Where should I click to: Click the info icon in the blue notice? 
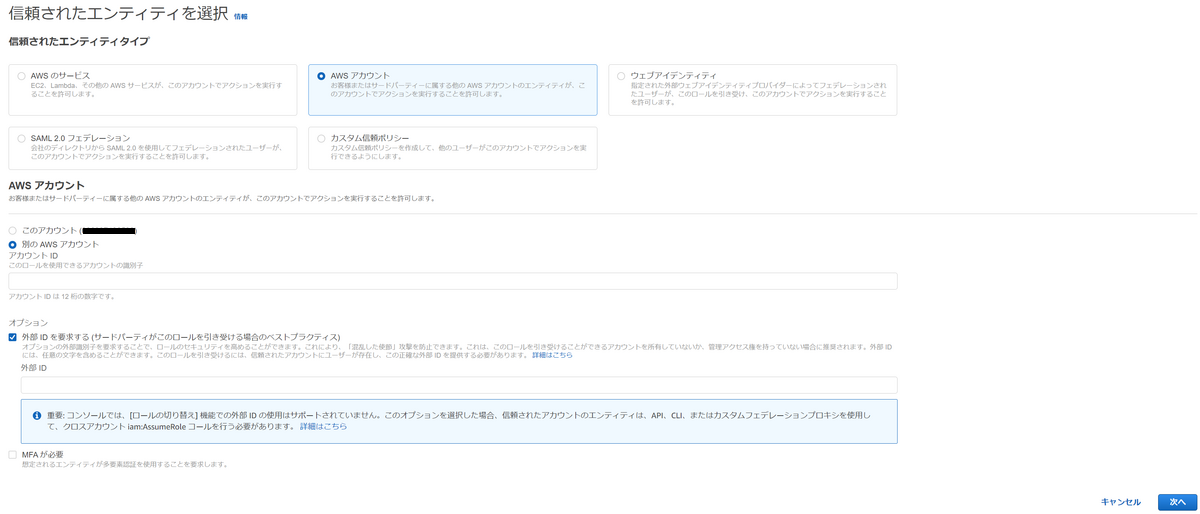coord(37,415)
